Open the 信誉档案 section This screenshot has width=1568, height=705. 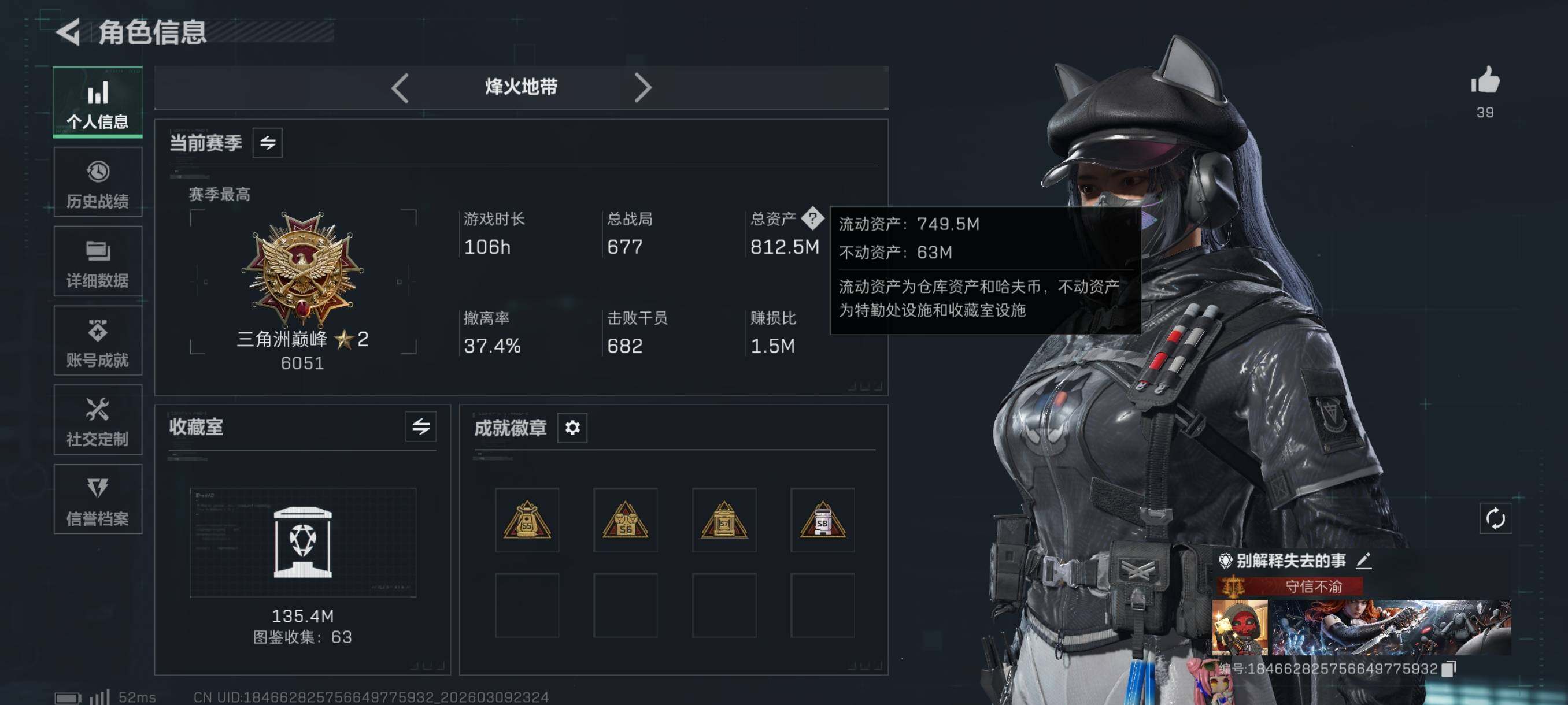click(x=98, y=499)
